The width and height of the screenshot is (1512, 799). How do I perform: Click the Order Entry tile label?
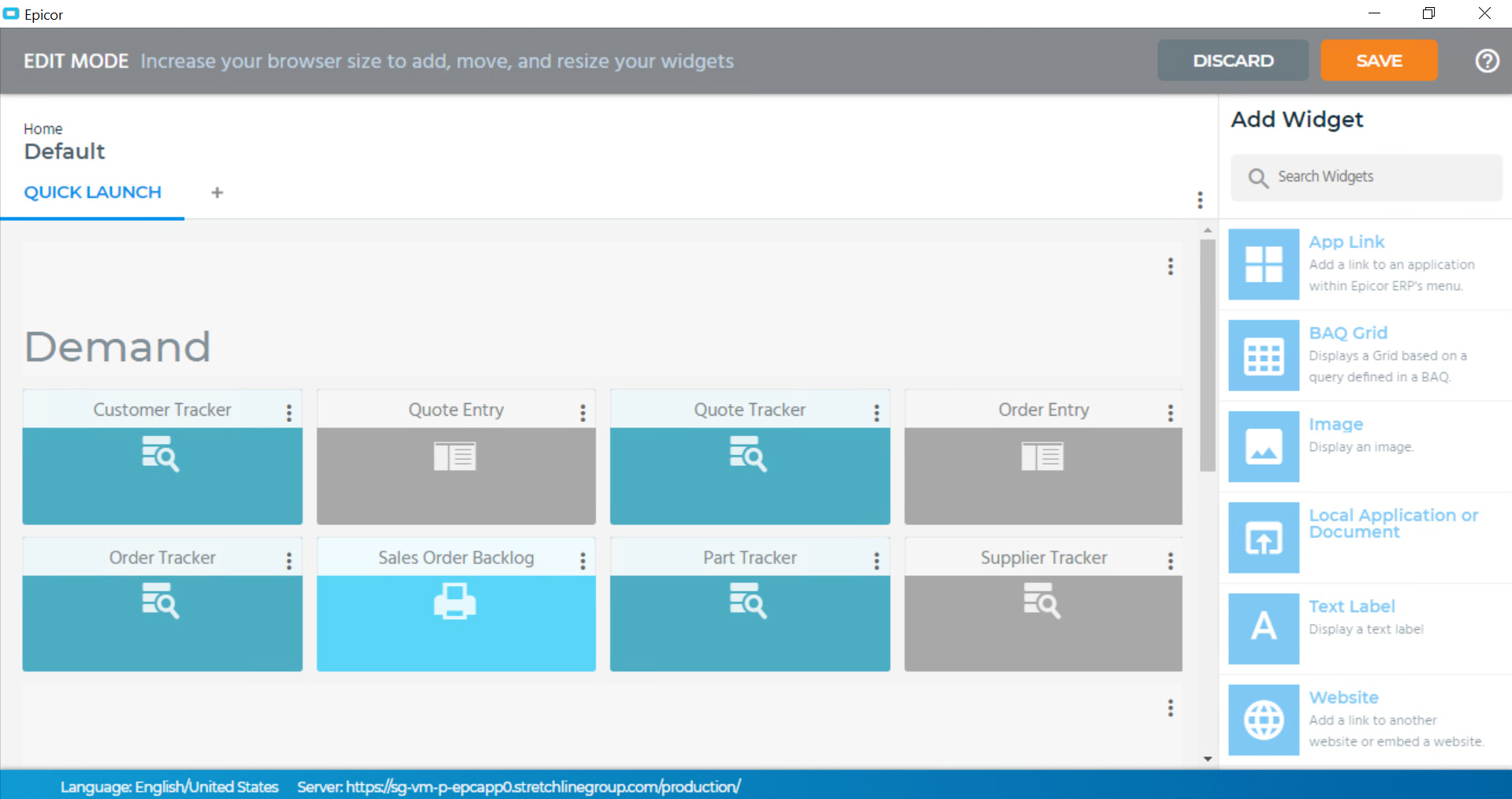click(1044, 410)
